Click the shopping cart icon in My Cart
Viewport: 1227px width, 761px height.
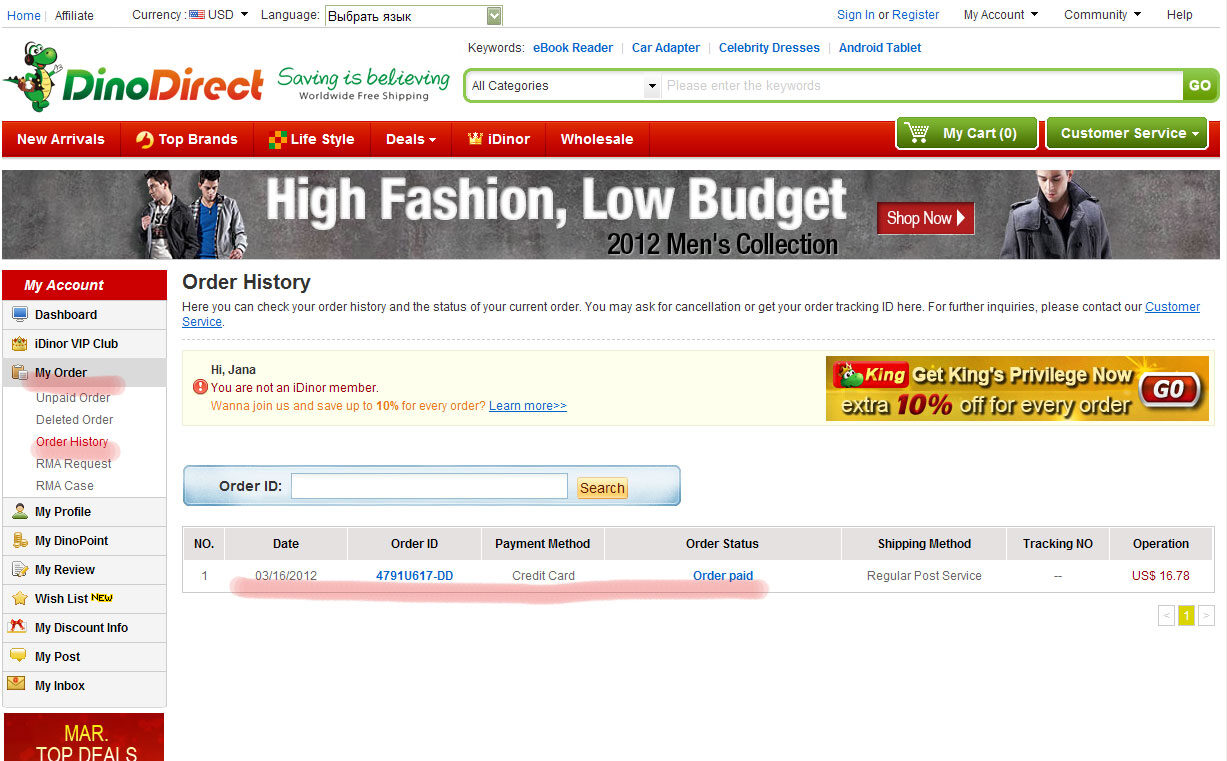click(915, 133)
